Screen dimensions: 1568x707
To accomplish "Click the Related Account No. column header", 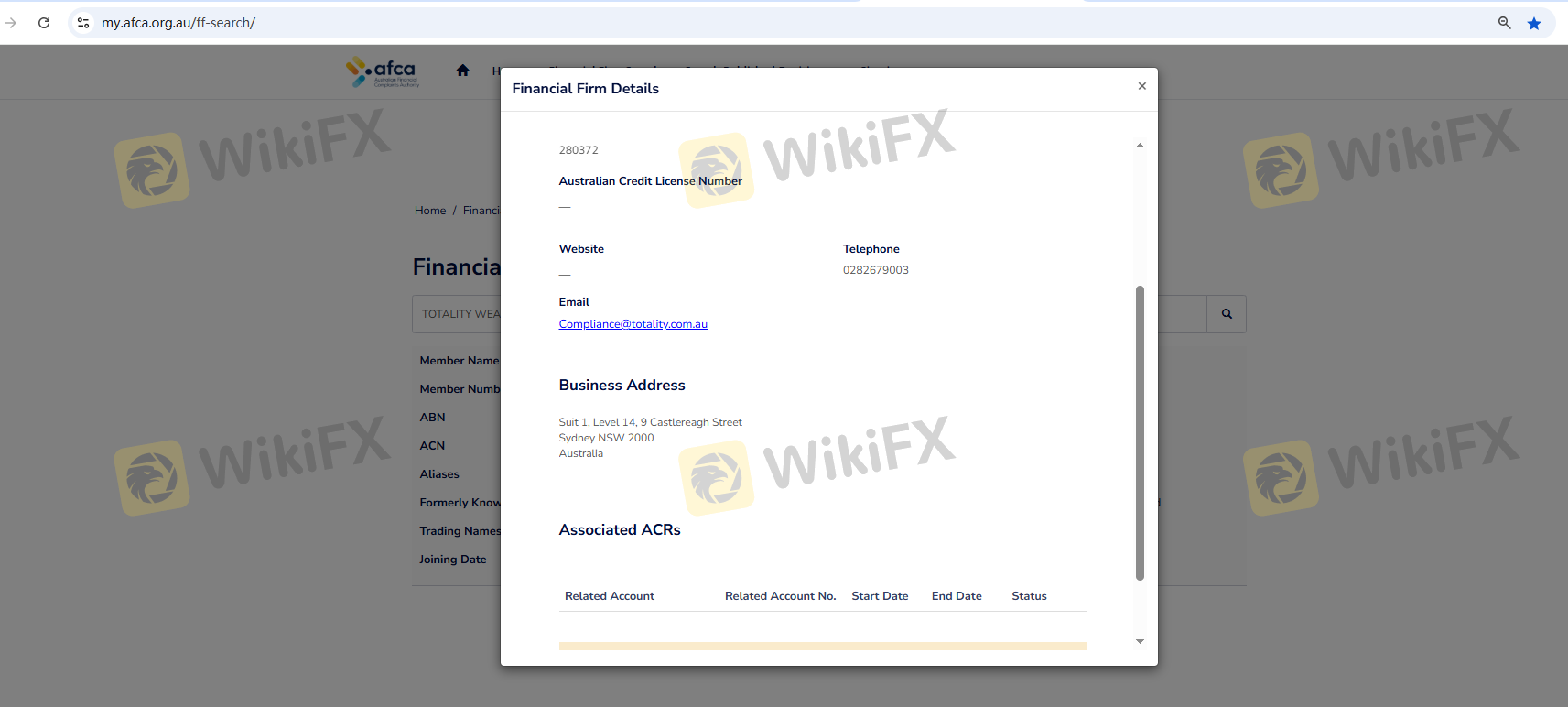I will pyautogui.click(x=780, y=596).
